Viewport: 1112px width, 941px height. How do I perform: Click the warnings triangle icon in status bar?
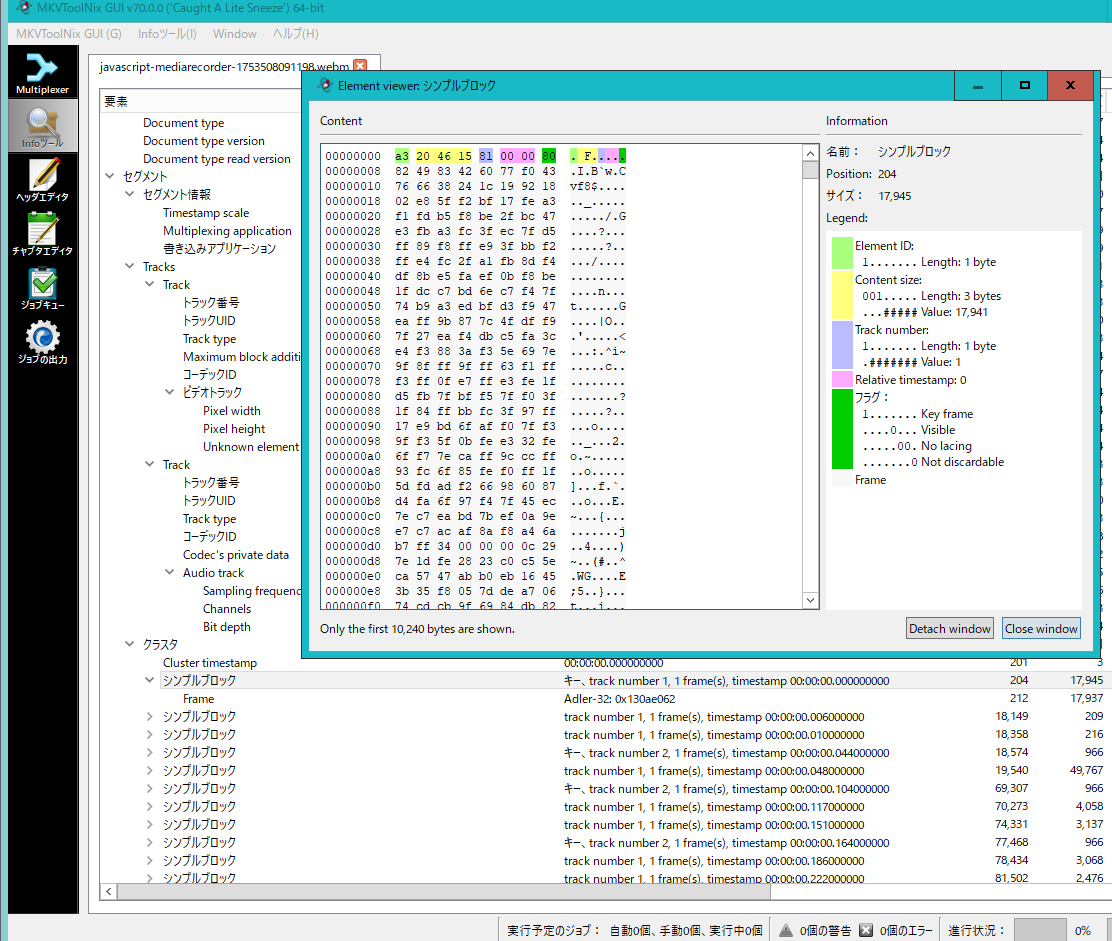coord(786,930)
